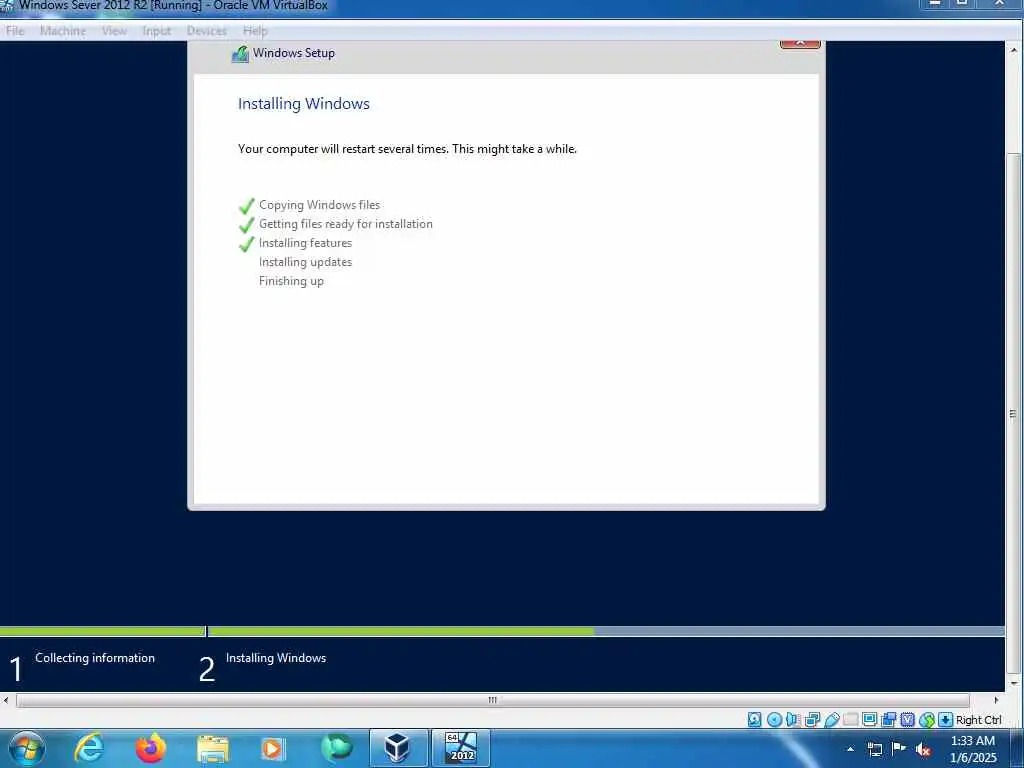This screenshot has height=768, width=1024.
Task: Launch Internet Explorer from the taskbar
Action: tap(89, 748)
